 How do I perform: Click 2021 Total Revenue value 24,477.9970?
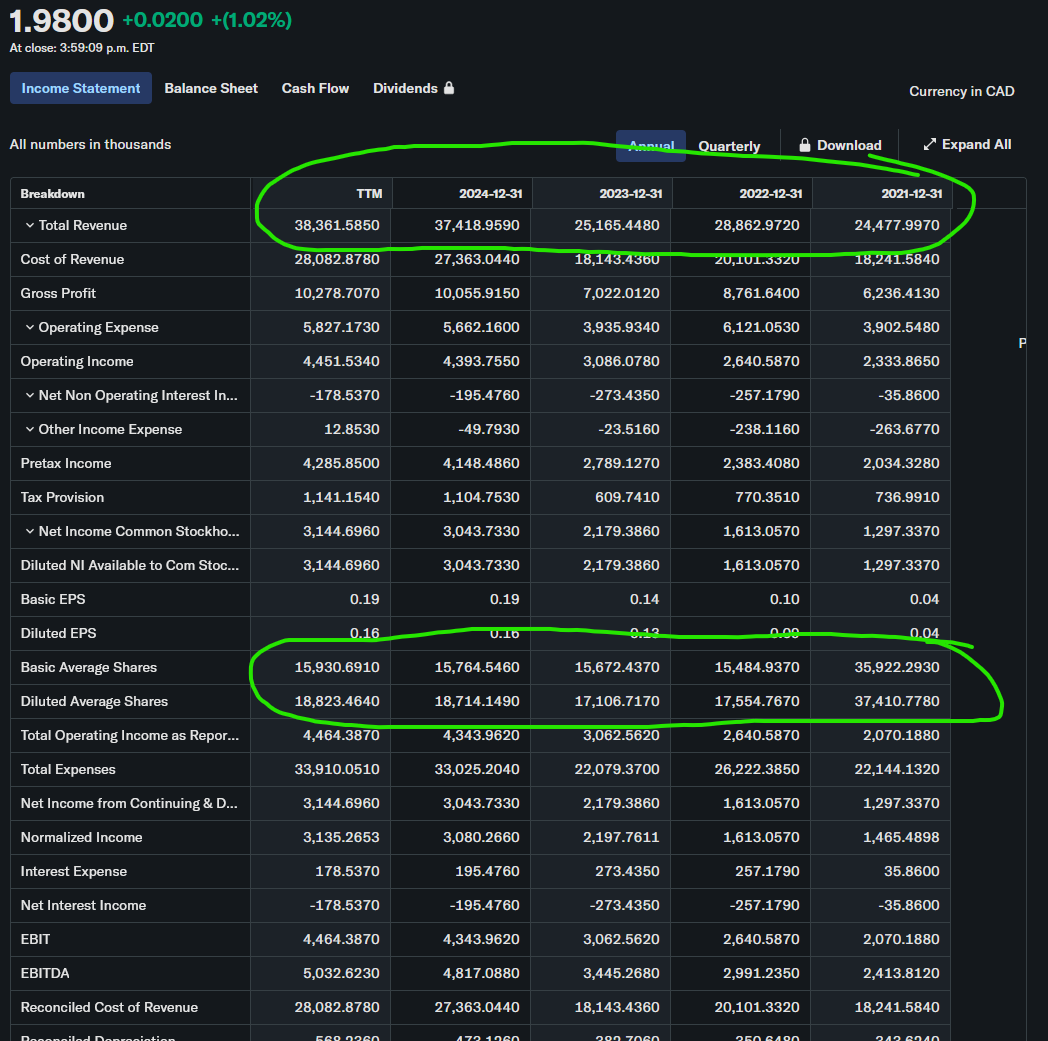coord(897,225)
